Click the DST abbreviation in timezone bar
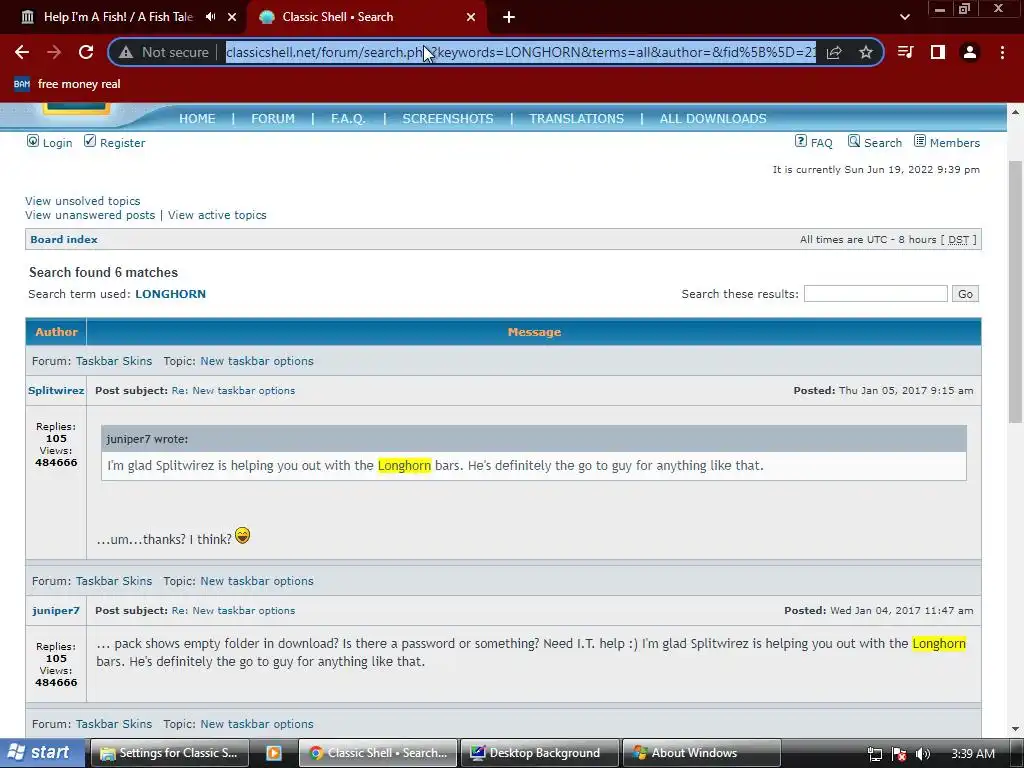 [959, 240]
